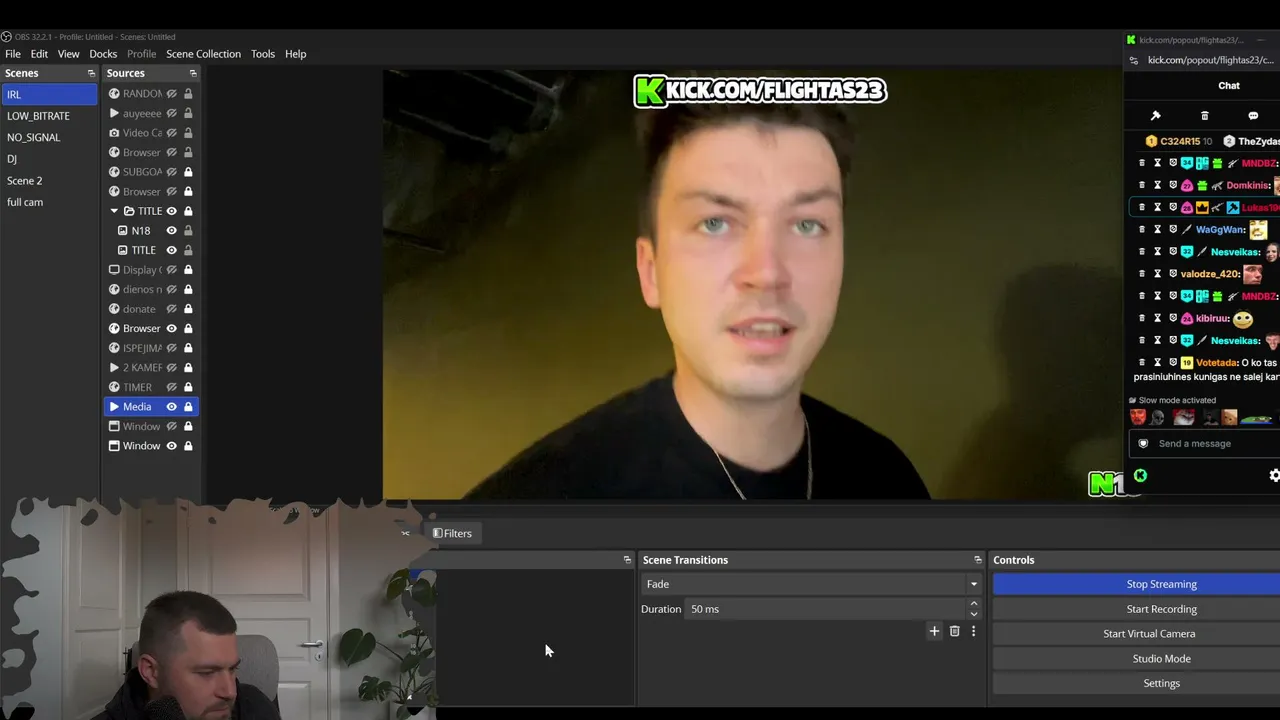1280x720 pixels.
Task: Show the TIMER source
Action: click(172, 387)
